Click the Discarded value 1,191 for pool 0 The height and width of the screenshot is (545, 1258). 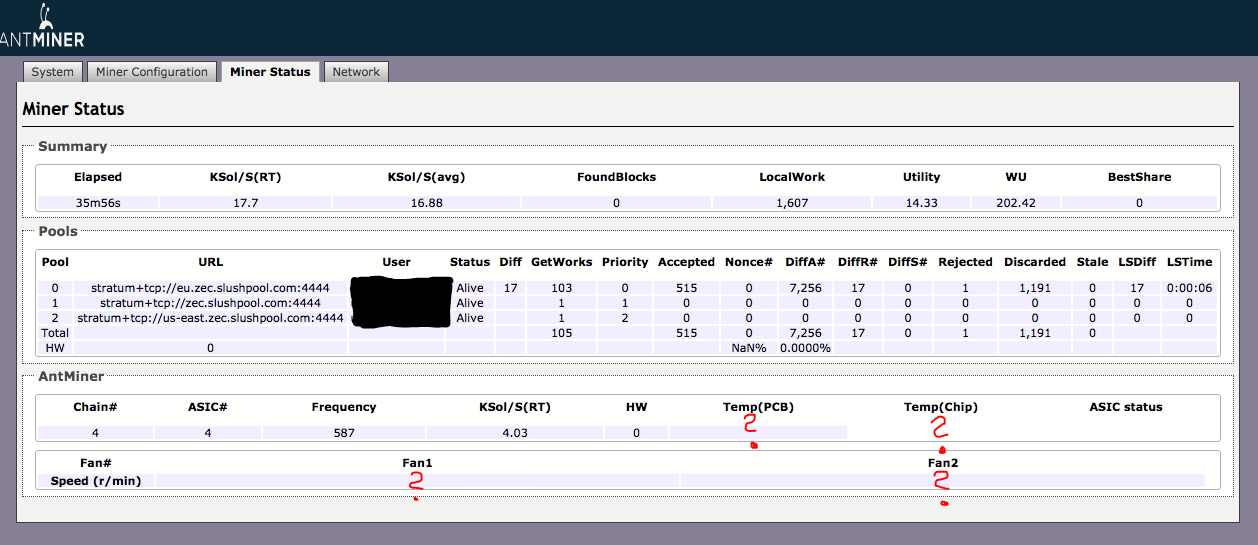pos(1035,288)
